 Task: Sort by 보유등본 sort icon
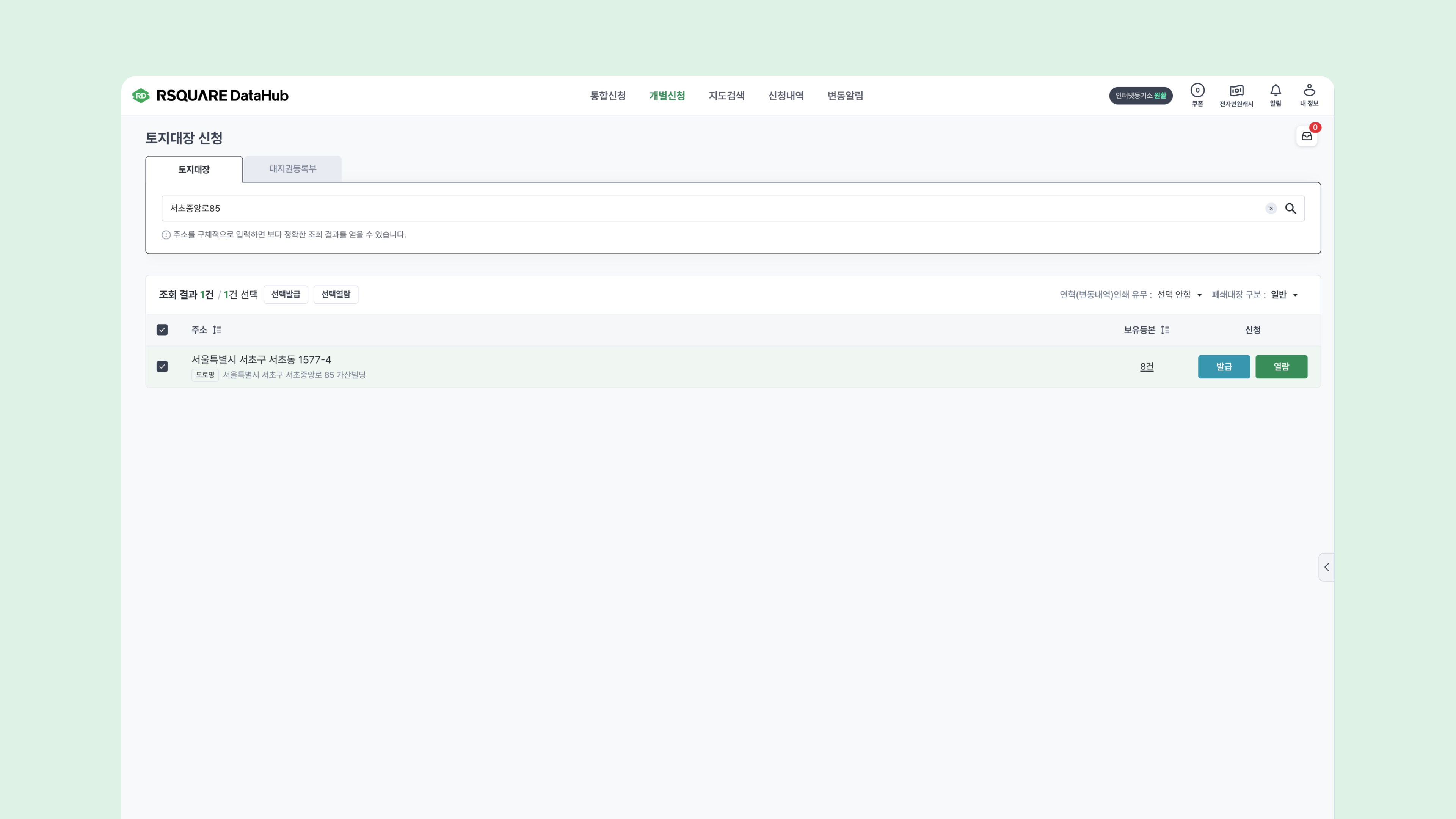coord(1164,330)
